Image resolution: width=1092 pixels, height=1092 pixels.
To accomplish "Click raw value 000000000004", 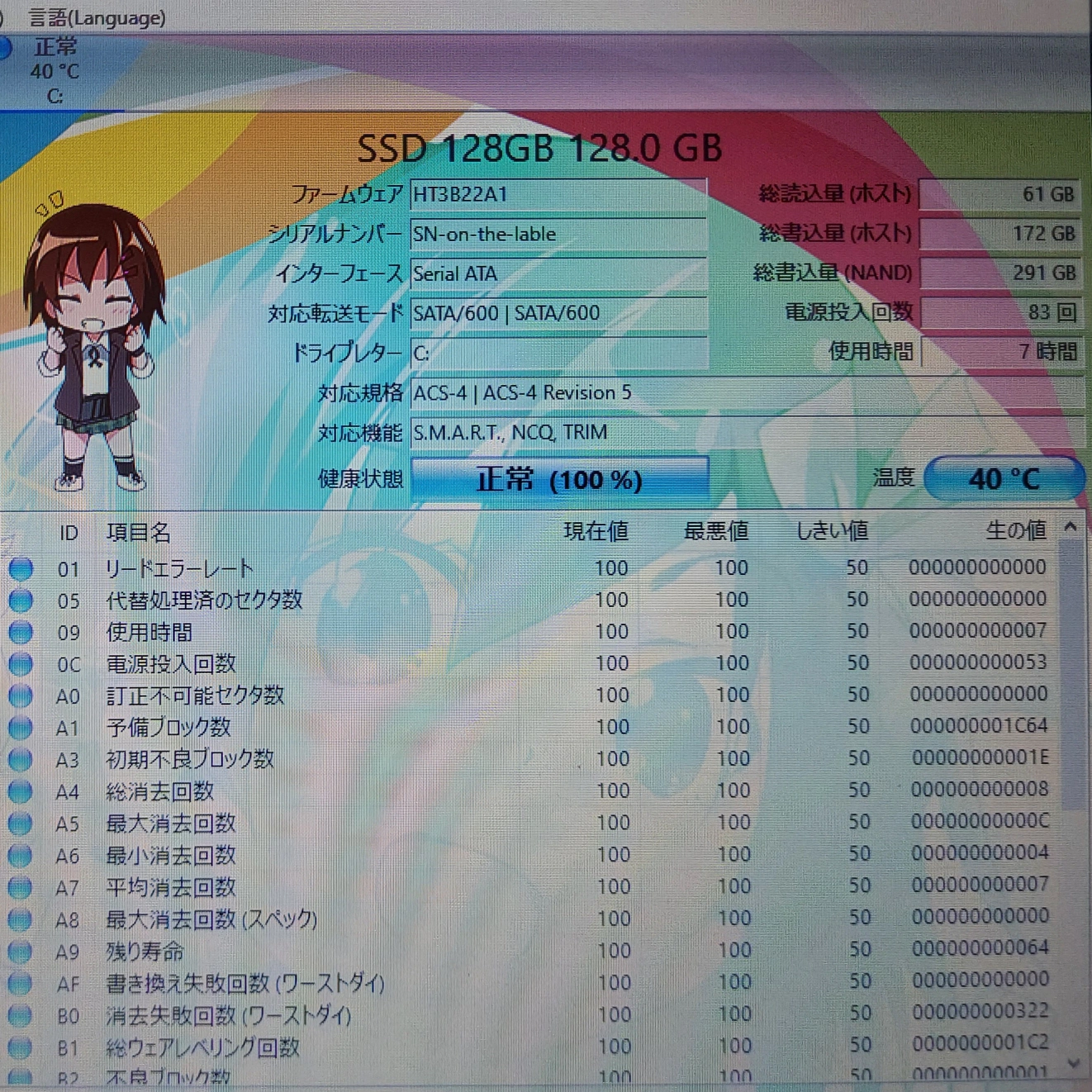I will coord(980,853).
